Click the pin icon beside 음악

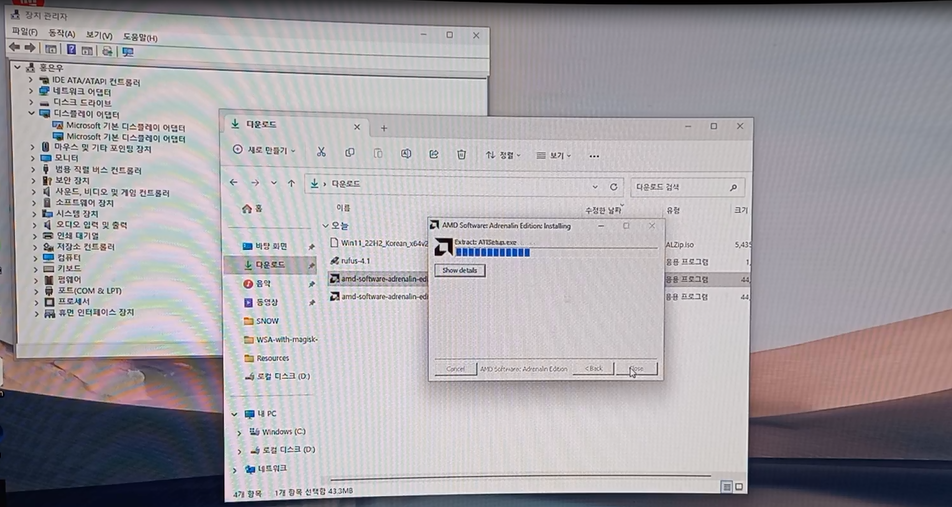click(x=311, y=284)
